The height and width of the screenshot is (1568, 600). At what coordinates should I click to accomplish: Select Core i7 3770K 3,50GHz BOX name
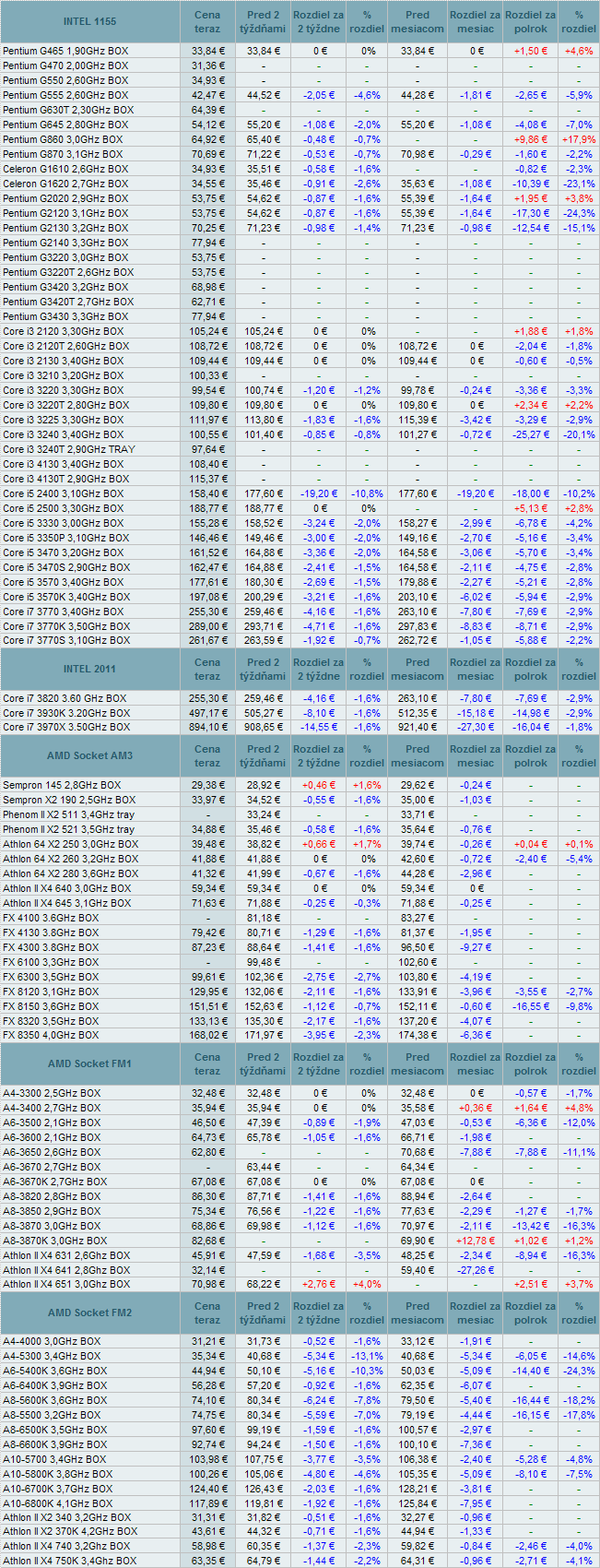(65, 626)
